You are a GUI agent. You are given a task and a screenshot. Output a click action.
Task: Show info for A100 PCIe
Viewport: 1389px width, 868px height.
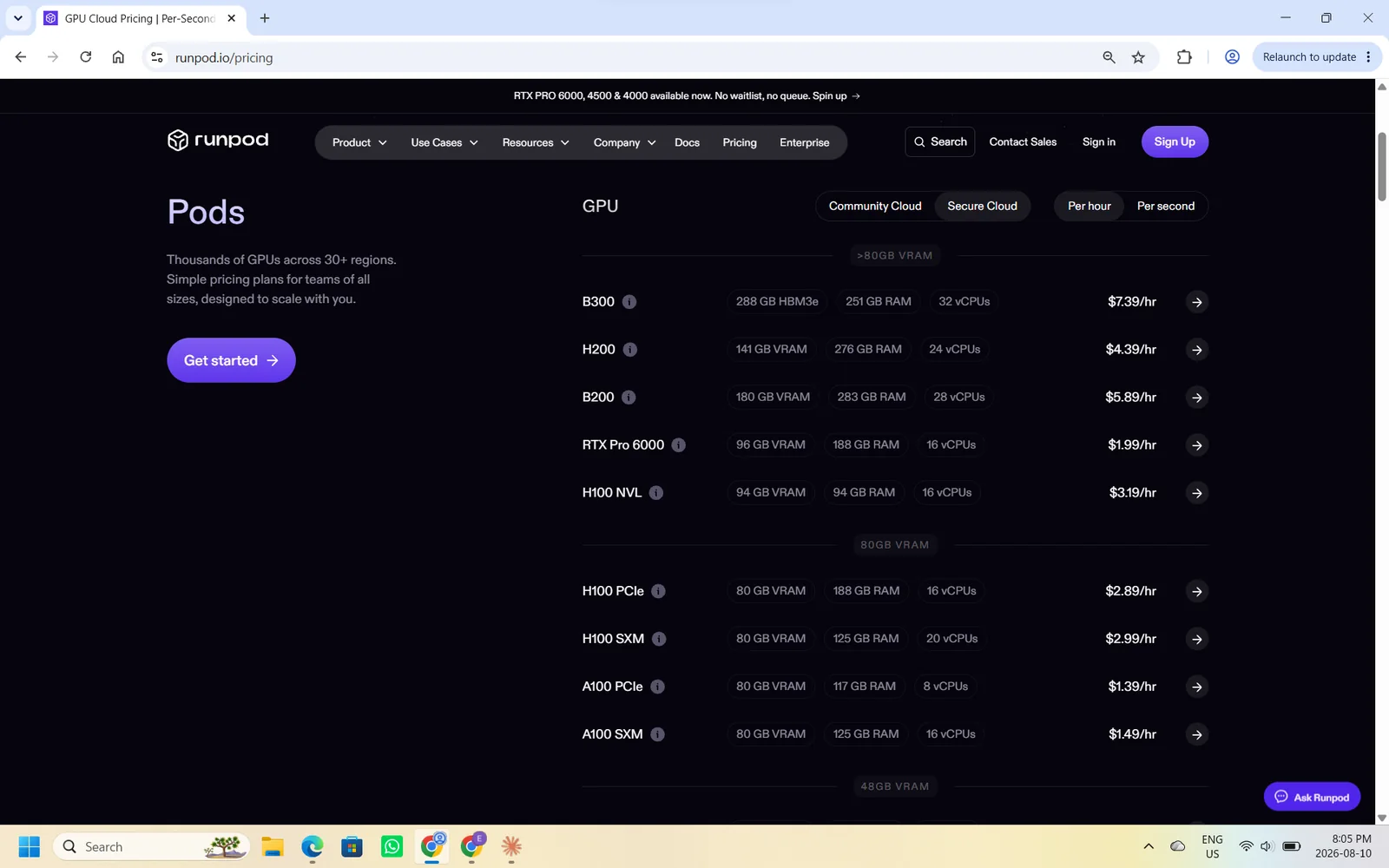tap(657, 687)
